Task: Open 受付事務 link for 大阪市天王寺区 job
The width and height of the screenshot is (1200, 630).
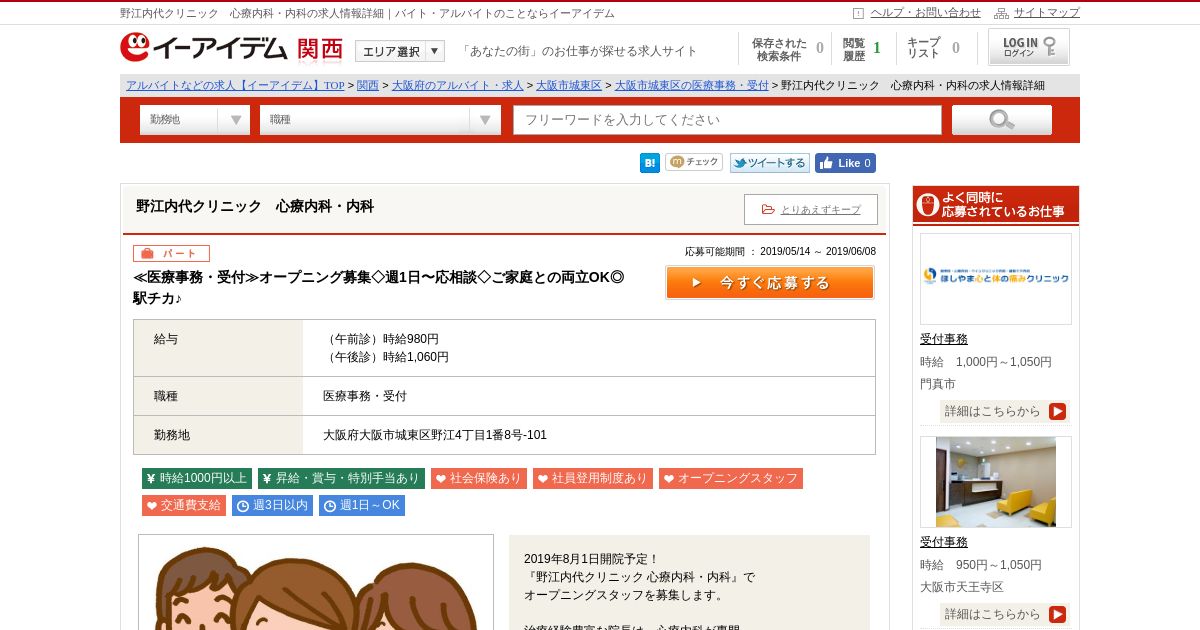Action: click(944, 542)
